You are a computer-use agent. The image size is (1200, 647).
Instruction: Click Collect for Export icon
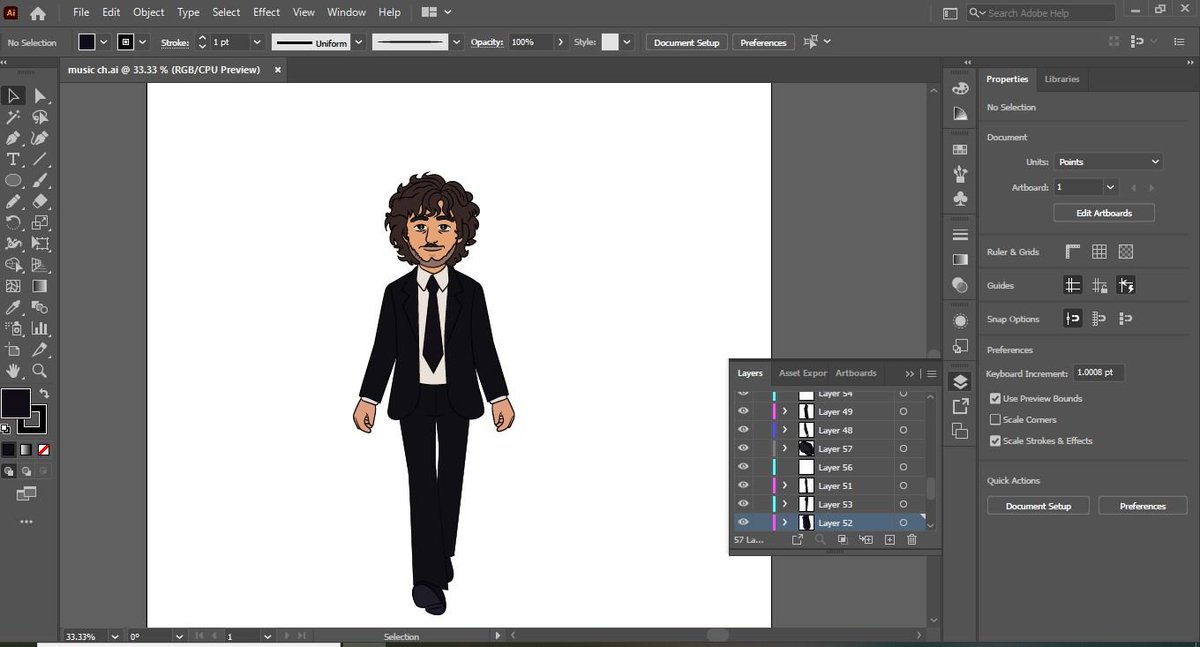[797, 540]
